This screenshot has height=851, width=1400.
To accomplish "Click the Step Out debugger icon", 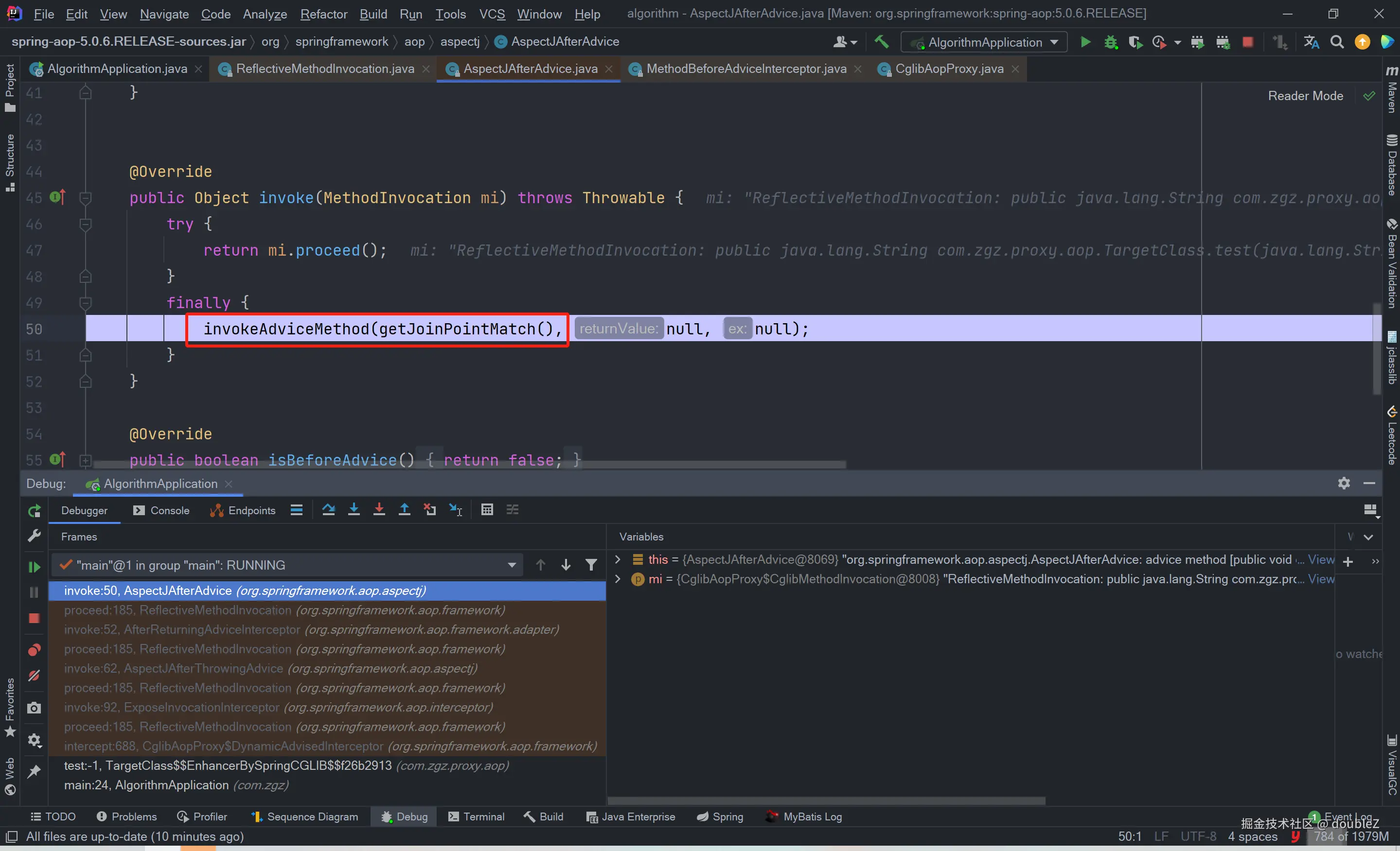I will [x=404, y=510].
